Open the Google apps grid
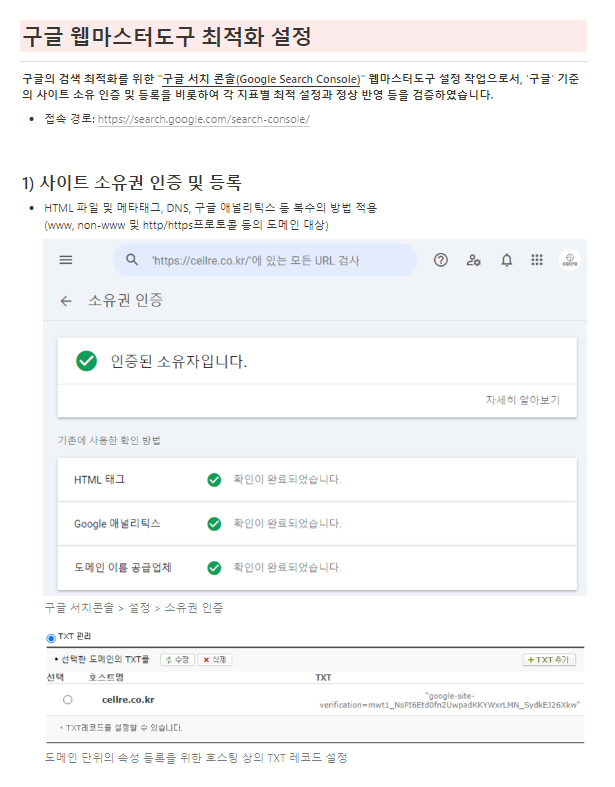615x787 pixels. pos(537,260)
